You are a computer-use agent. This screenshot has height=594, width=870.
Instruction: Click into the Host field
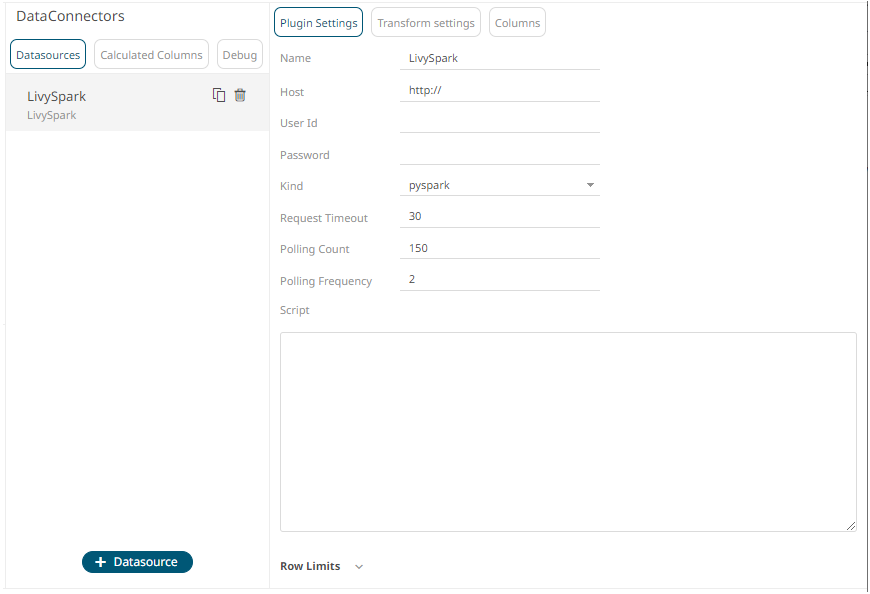(x=499, y=90)
